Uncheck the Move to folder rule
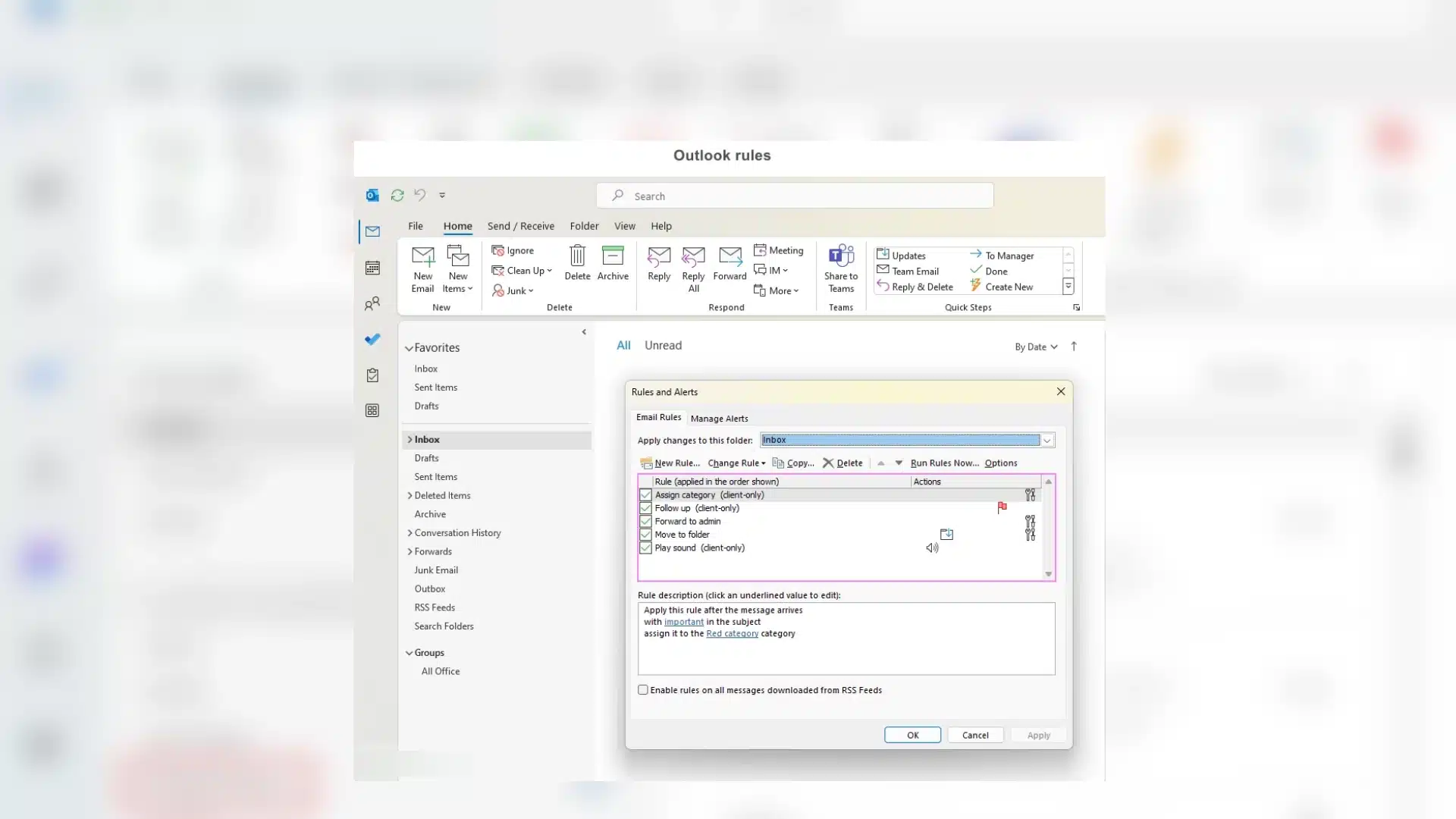Image resolution: width=1456 pixels, height=819 pixels. click(645, 535)
